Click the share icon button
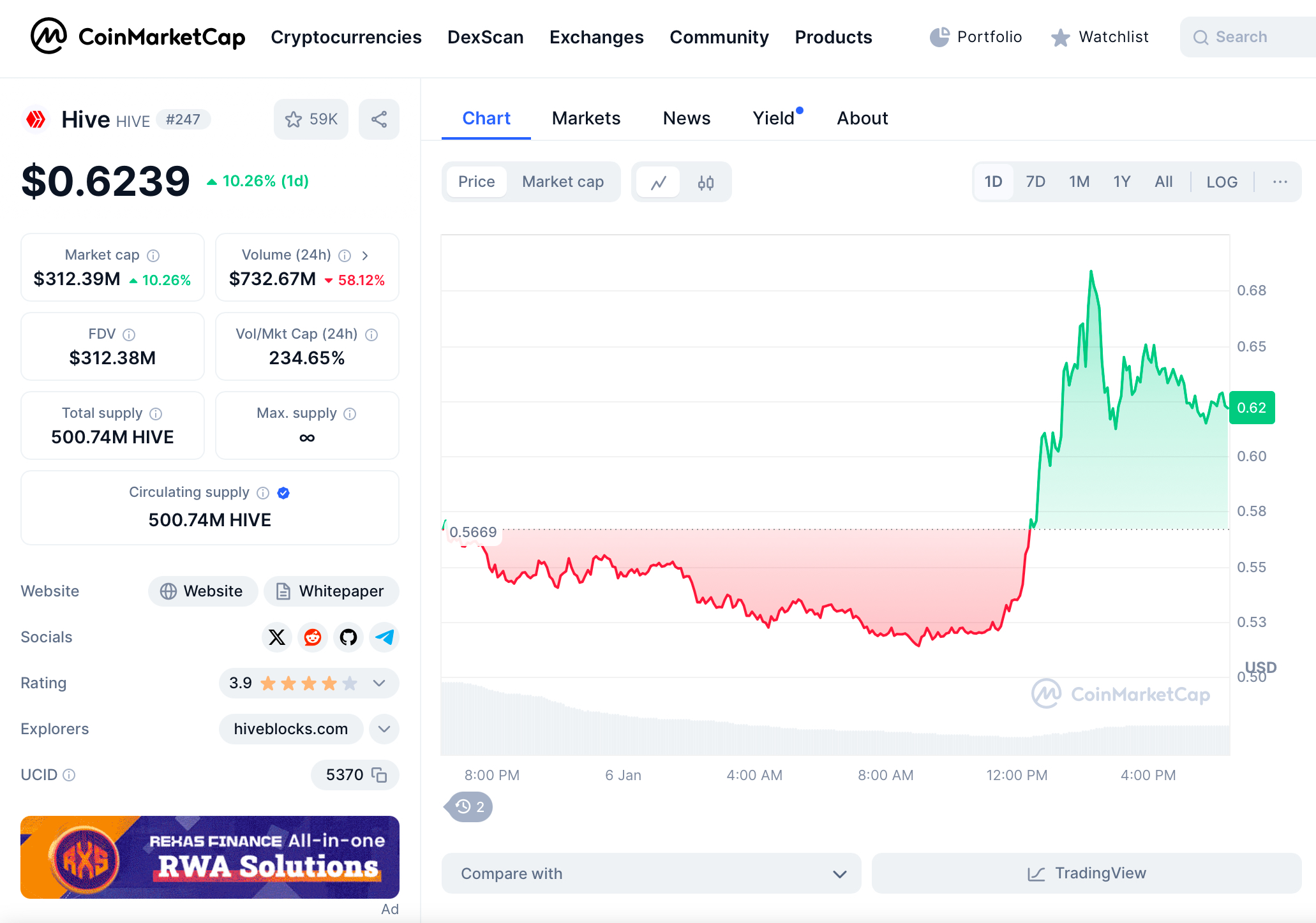1316x923 pixels. (379, 119)
